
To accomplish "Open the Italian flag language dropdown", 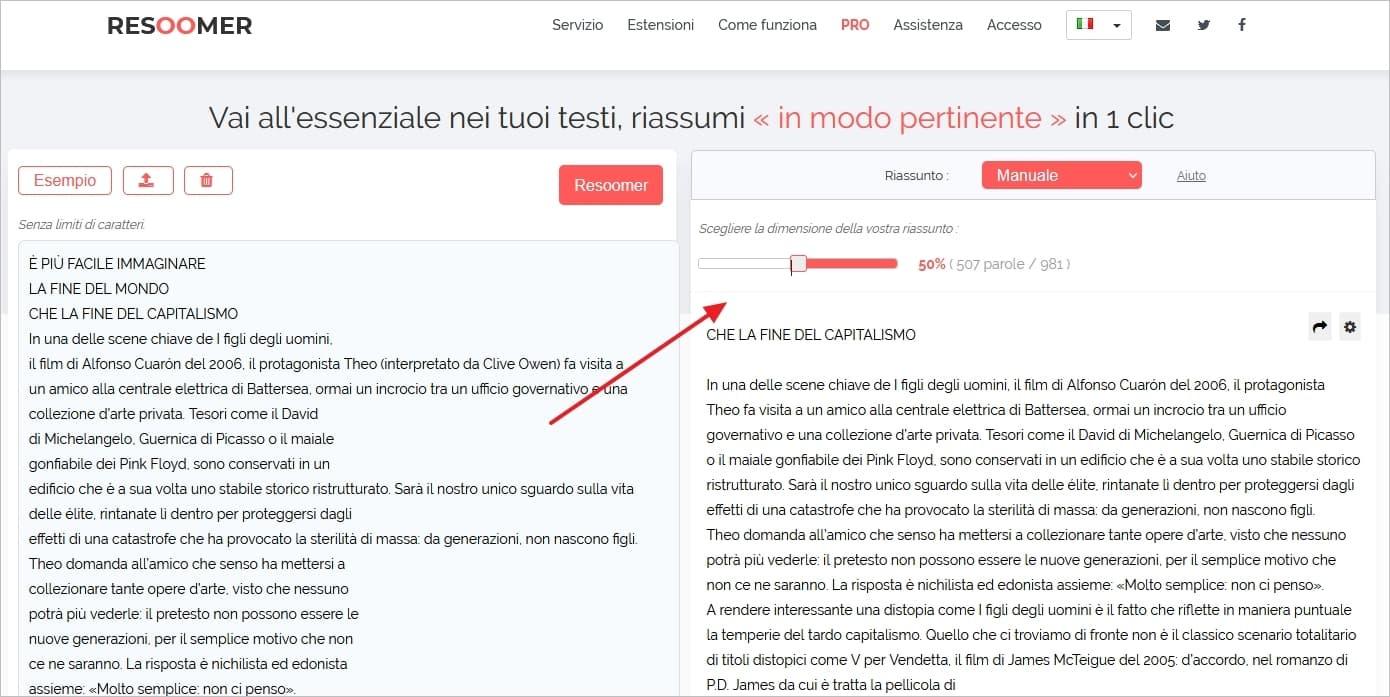I will click(x=1099, y=25).
